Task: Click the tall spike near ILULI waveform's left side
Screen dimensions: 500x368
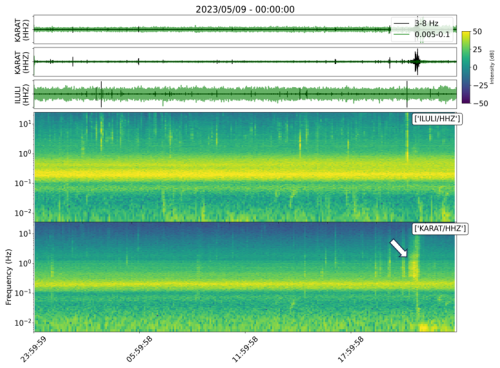Action: (101, 94)
